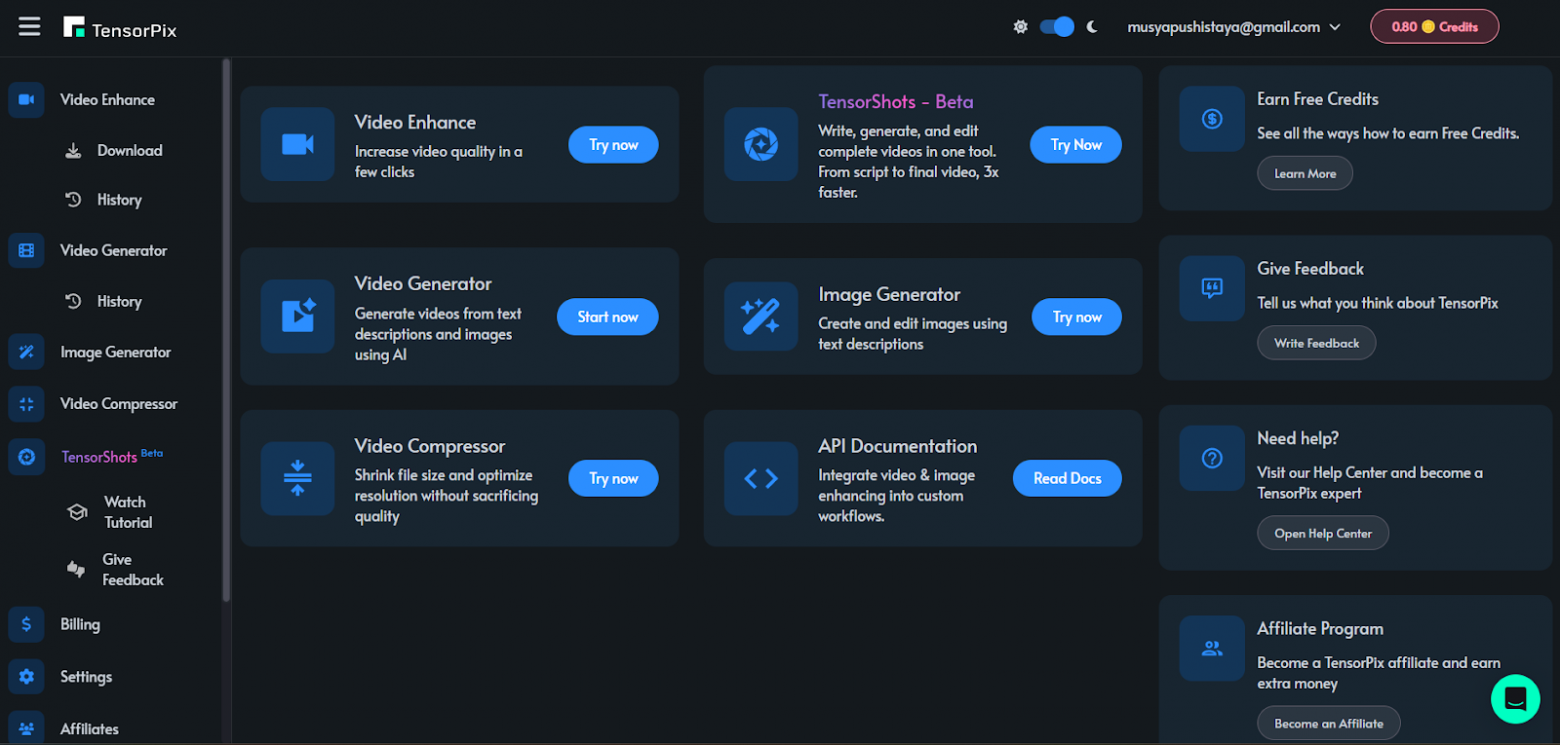
Task: Open the hamburger menu icon
Action: click(30, 27)
